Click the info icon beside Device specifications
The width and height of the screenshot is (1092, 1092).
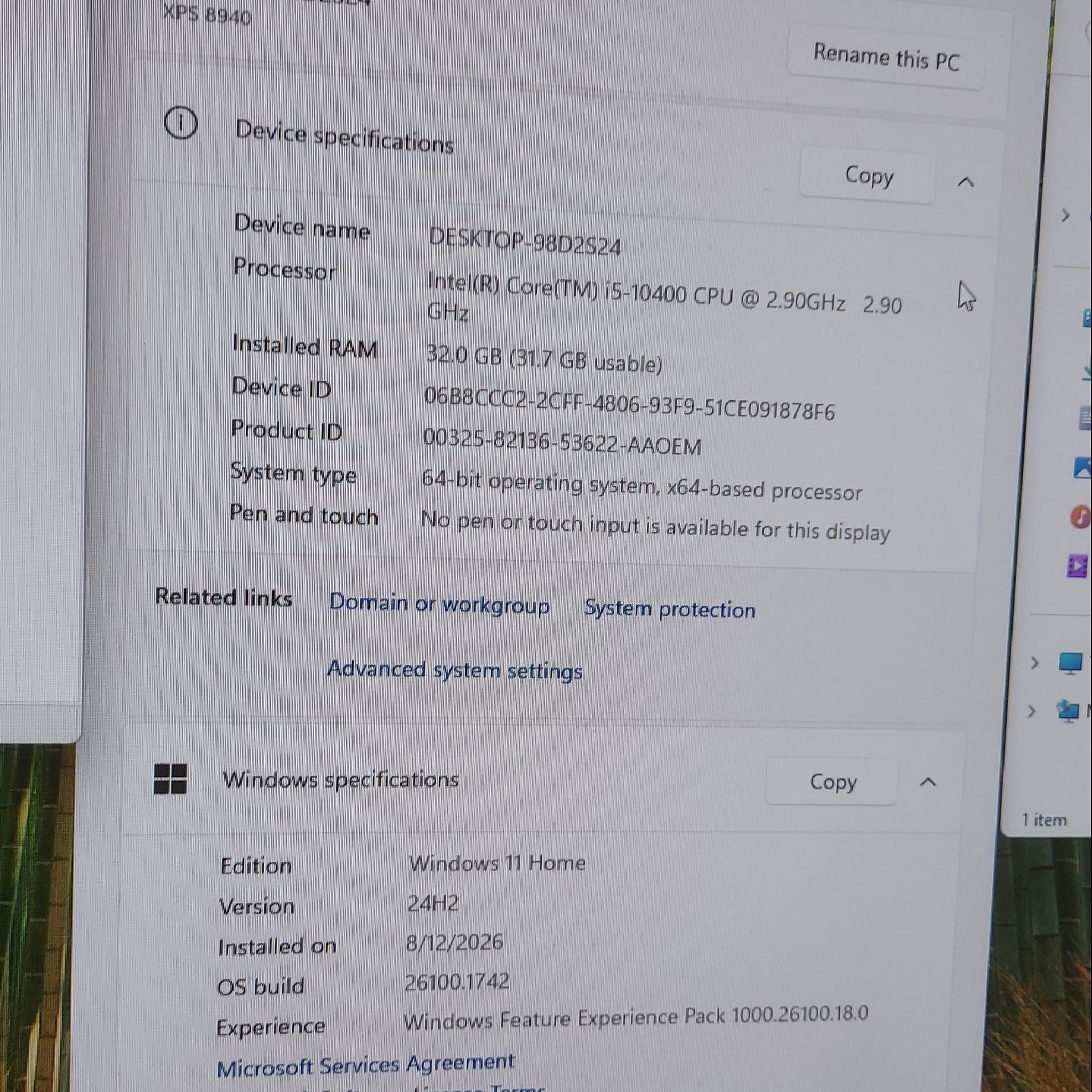tap(180, 123)
